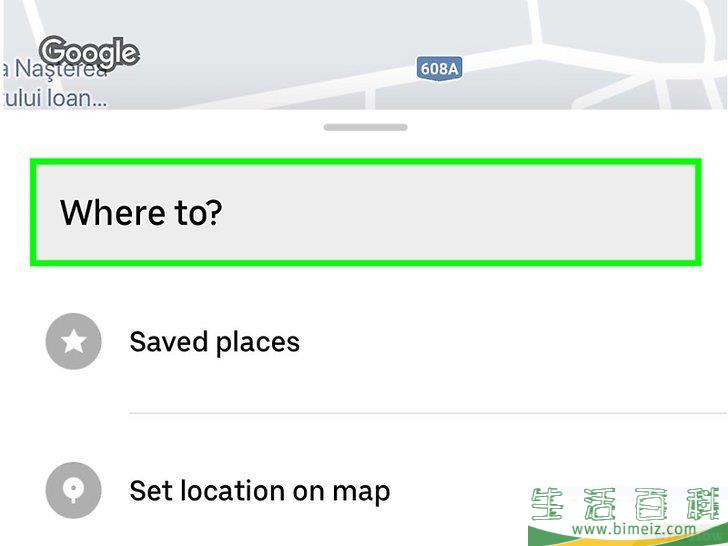Tap the pin icon for Set location
This screenshot has width=728, height=546.
[74, 491]
